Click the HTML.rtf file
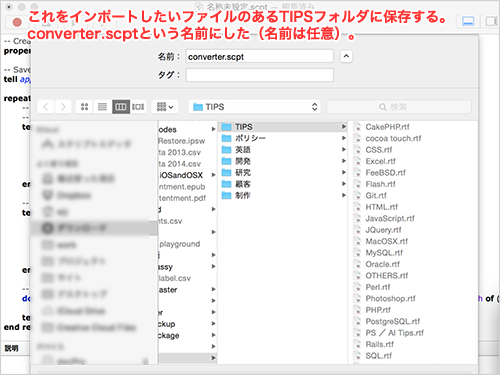 (382, 207)
